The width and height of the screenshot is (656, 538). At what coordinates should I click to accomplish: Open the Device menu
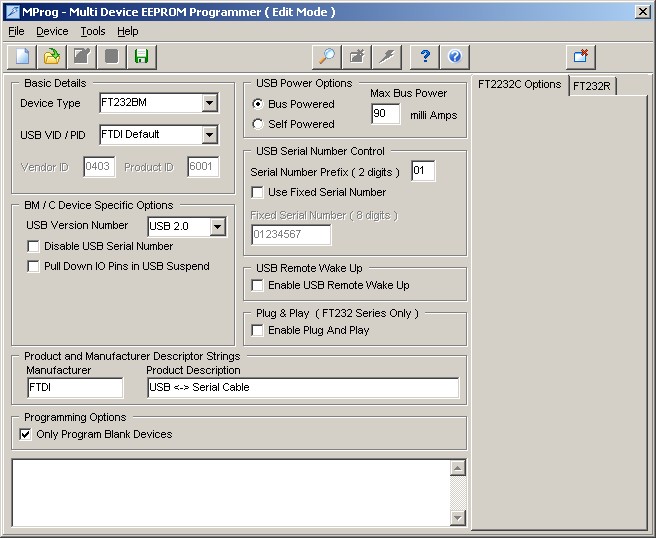(52, 31)
